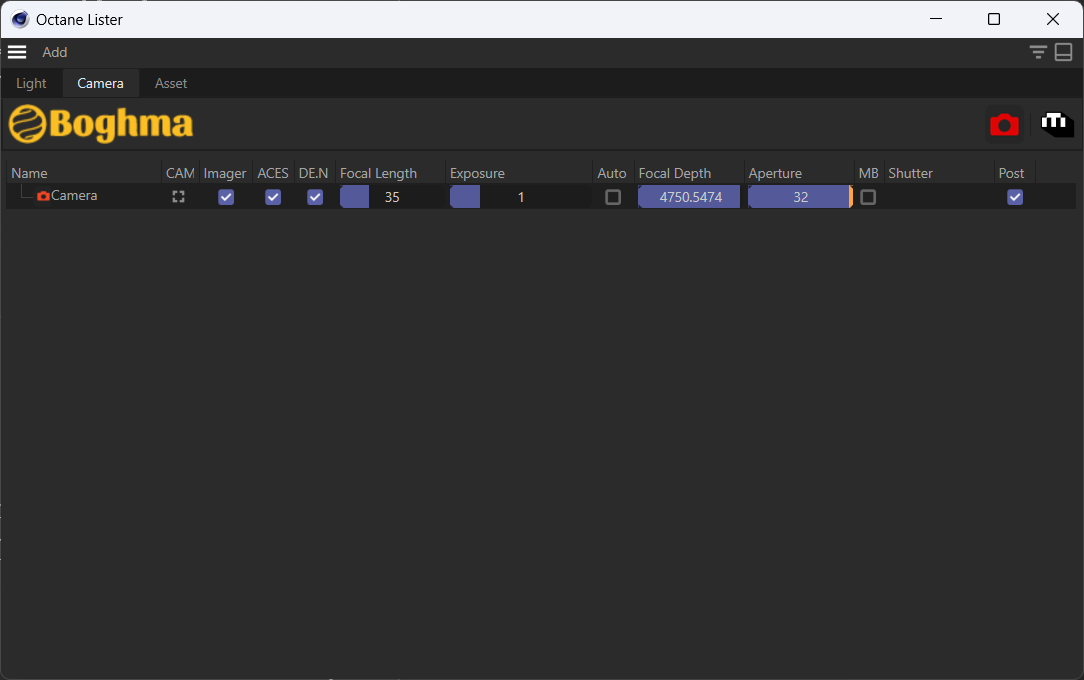
Task: Click the Boghma logo
Action: [101, 124]
